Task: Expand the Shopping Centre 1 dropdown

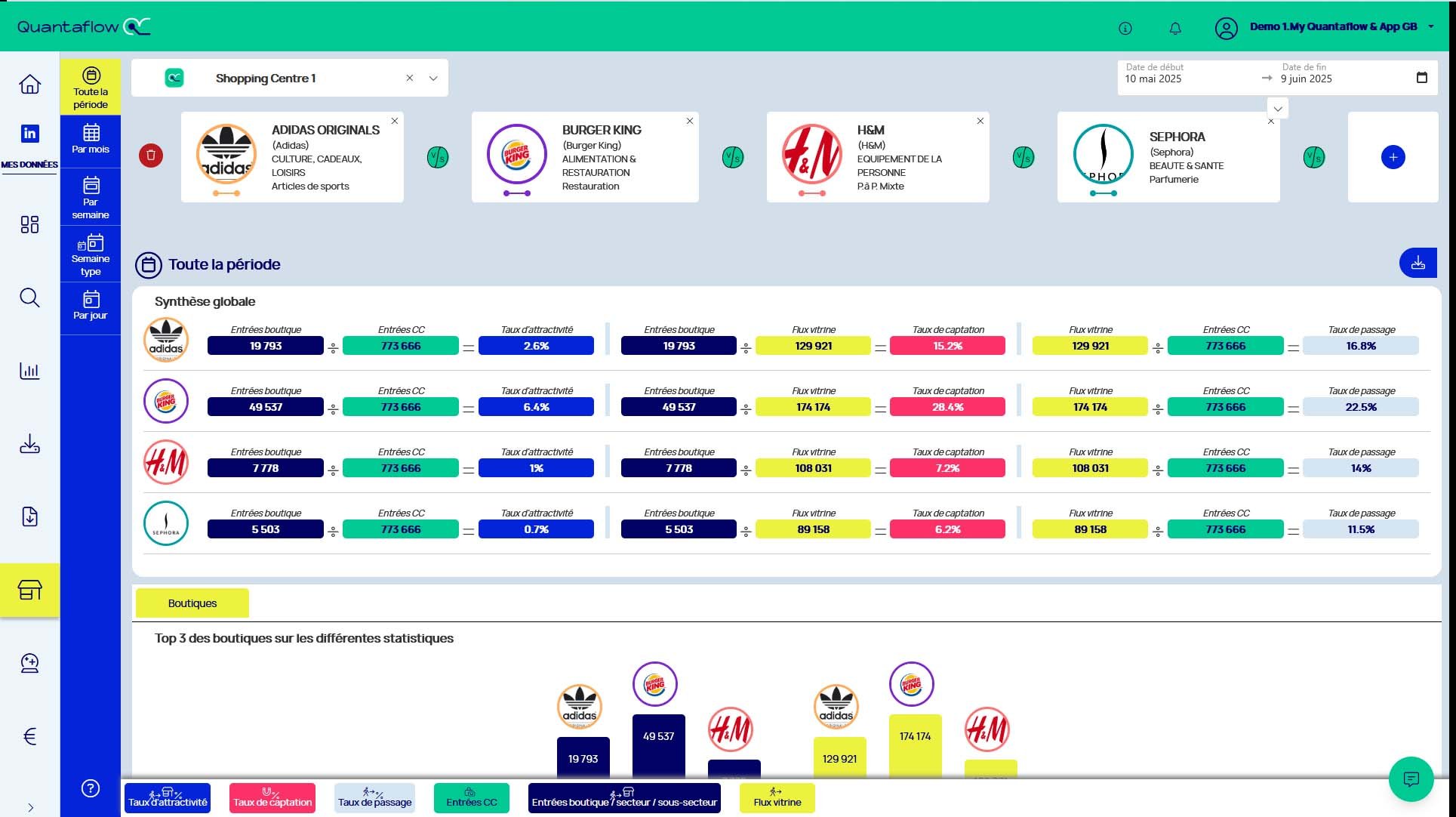Action: pos(433,78)
